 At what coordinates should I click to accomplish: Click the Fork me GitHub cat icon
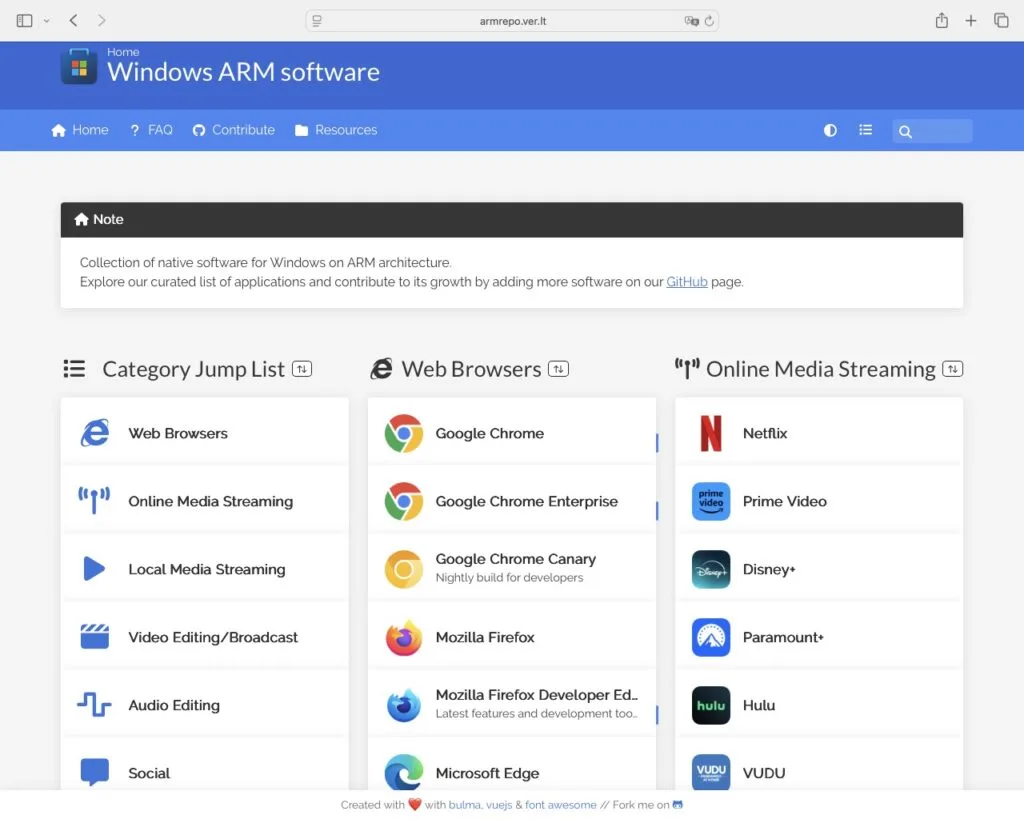(677, 805)
